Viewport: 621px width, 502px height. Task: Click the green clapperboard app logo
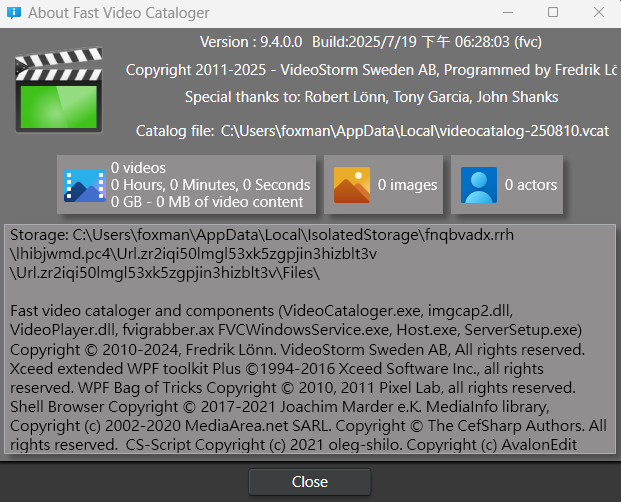coord(59,90)
